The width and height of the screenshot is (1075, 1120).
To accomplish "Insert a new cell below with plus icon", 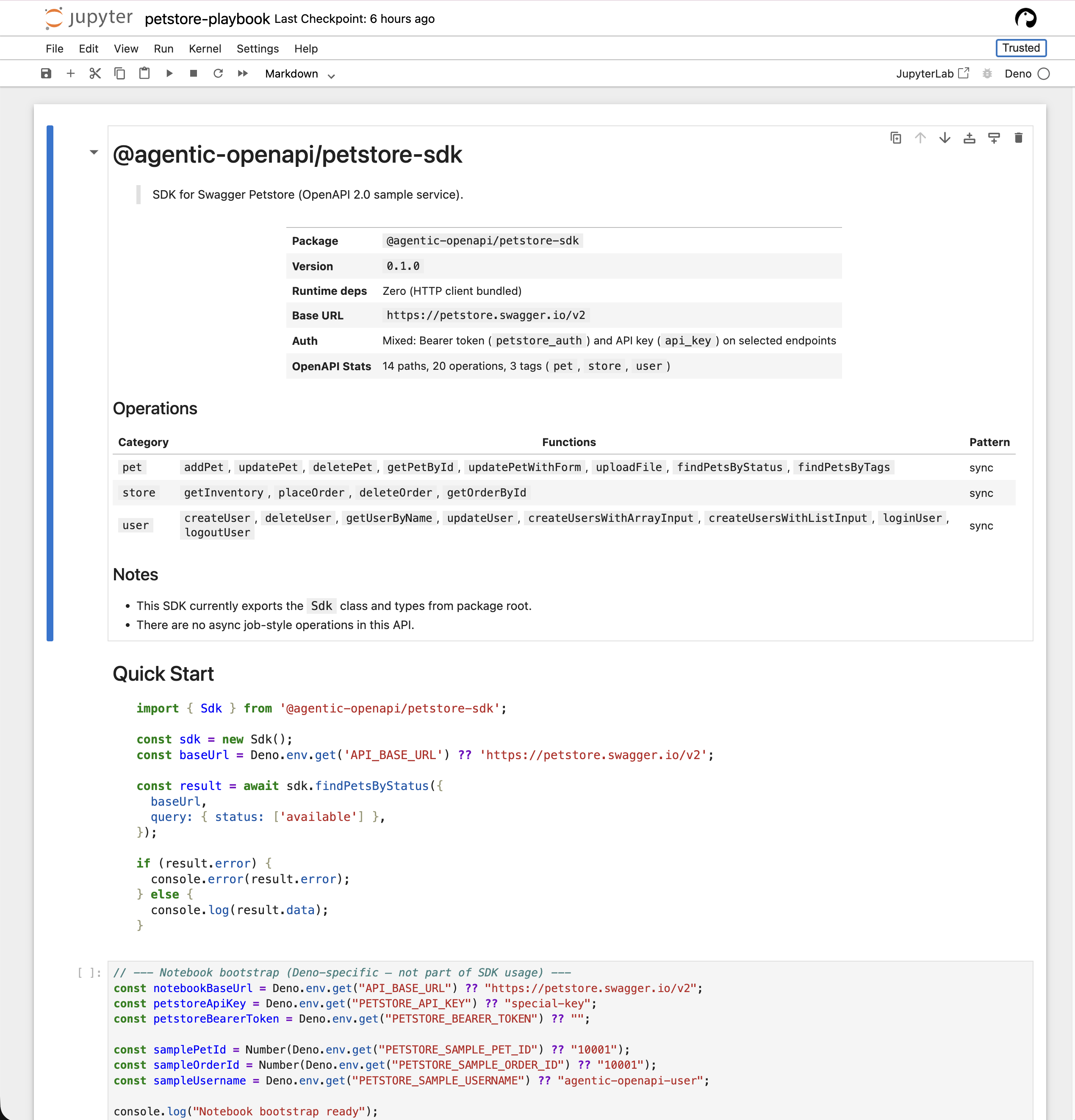I will (71, 74).
